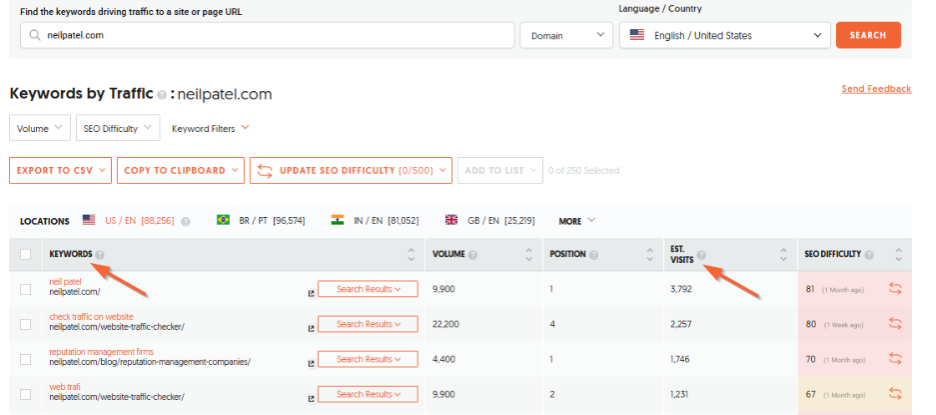This screenshot has height=415, width=936.
Task: Sort by the VOLUME column arrows
Action: pyautogui.click(x=529, y=254)
